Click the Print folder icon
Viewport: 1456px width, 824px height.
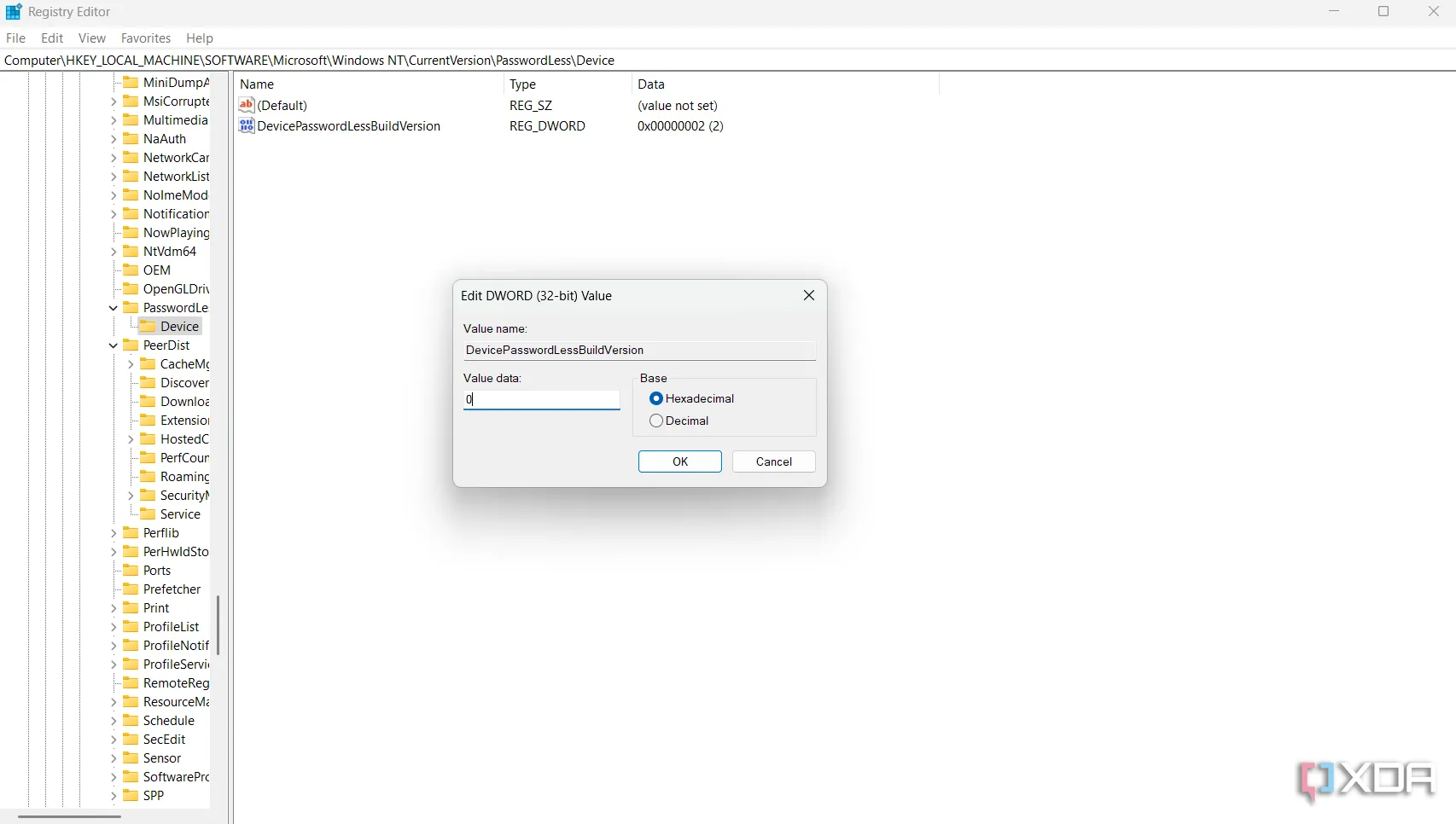click(131, 608)
